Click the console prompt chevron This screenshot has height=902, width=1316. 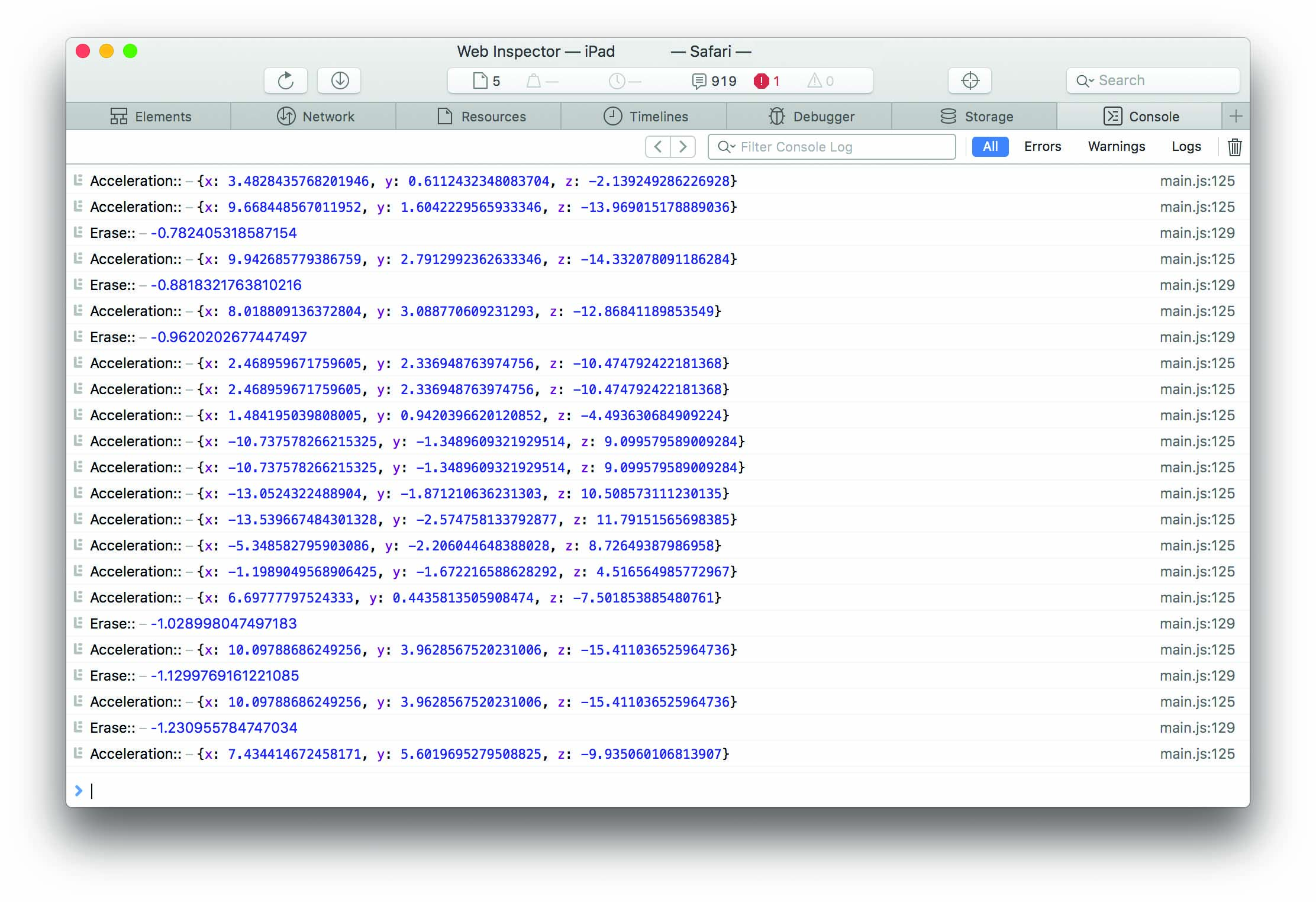coord(78,790)
